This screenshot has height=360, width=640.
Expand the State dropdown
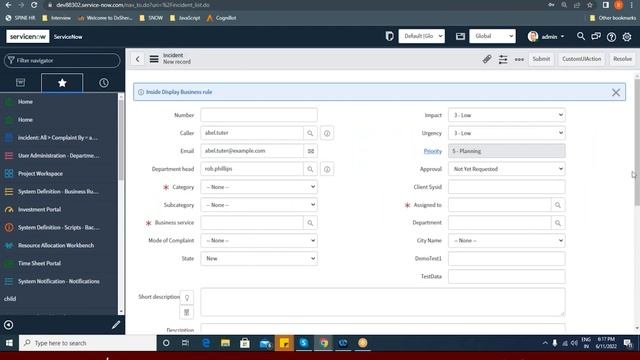(x=259, y=259)
